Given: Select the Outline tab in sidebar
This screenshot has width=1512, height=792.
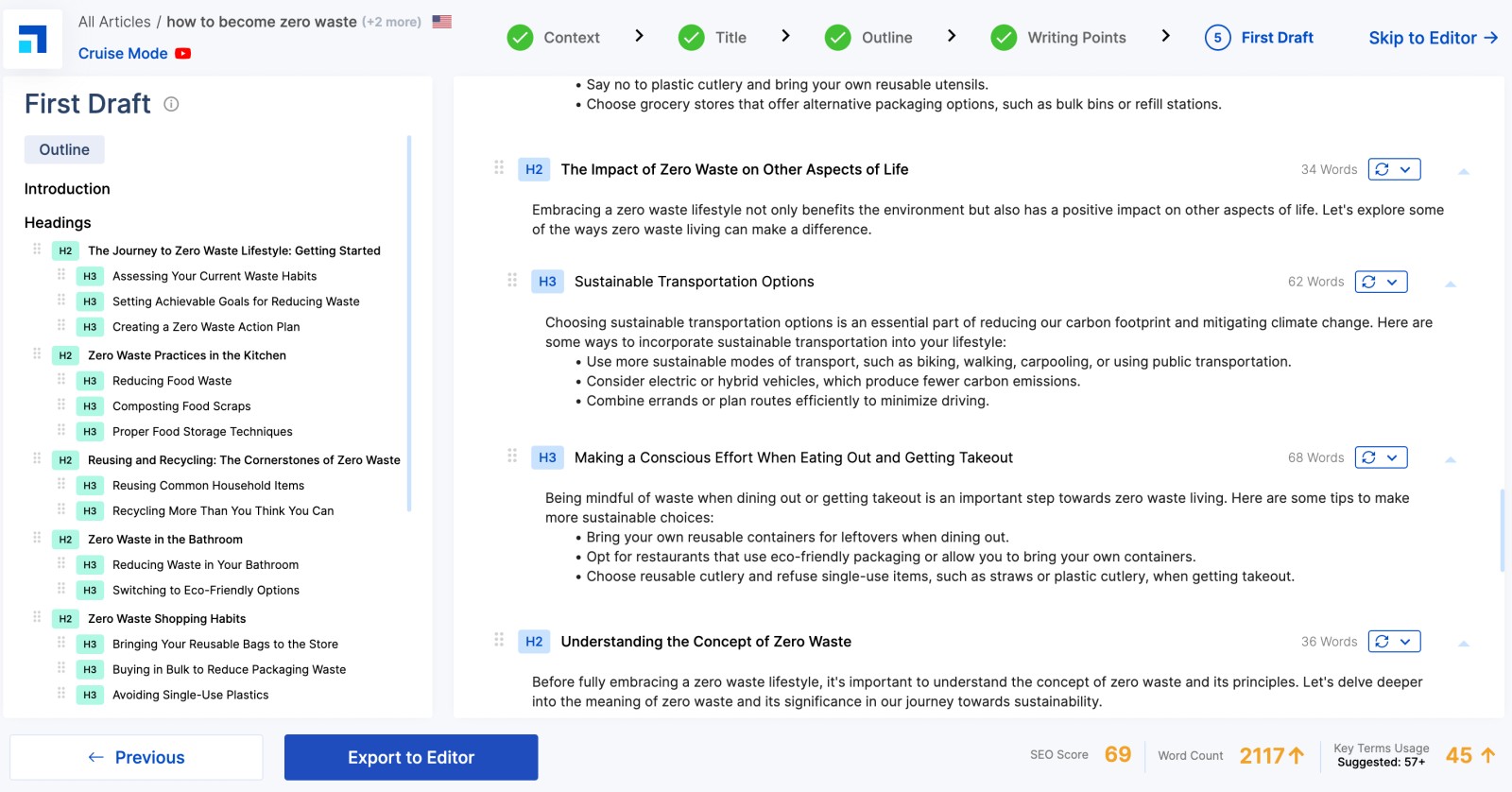Looking at the screenshot, I should (64, 149).
